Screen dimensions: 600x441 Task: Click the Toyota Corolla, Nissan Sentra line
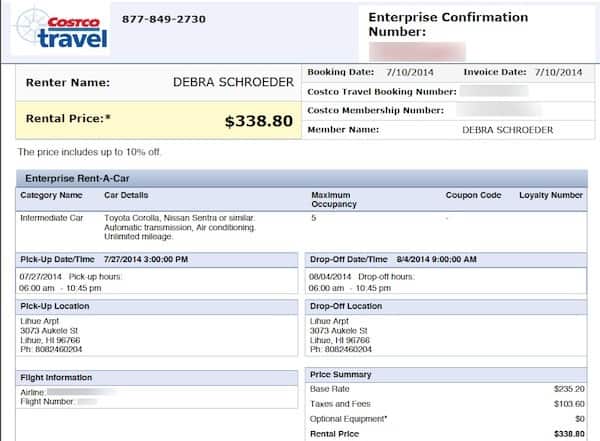(179, 218)
